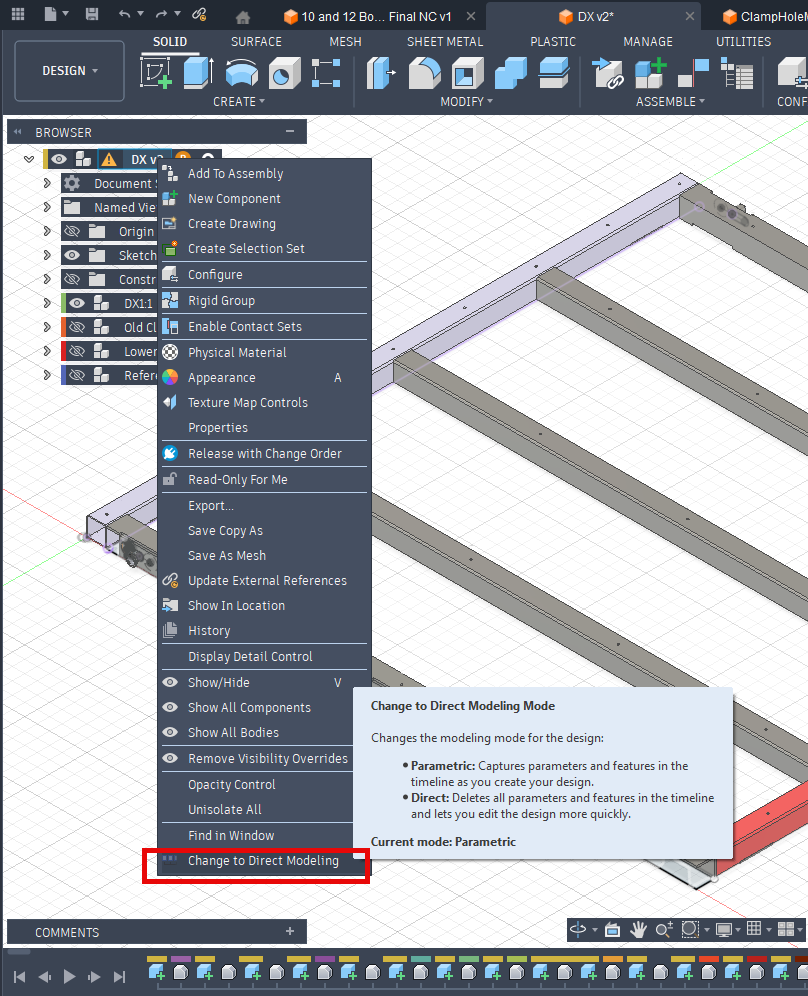Select Export... from the context menu
This screenshot has width=808, height=996.
point(264,506)
